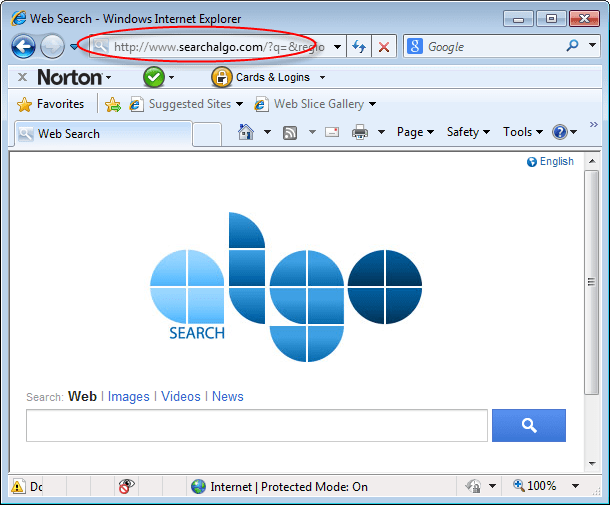Click the Back navigation arrow button

tap(23, 46)
